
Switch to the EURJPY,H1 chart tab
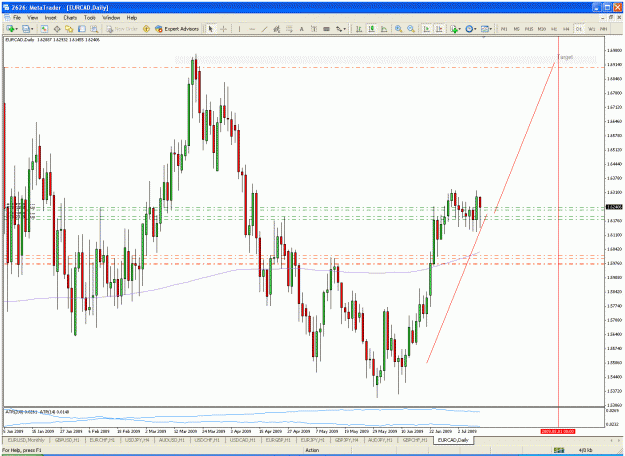pos(312,440)
